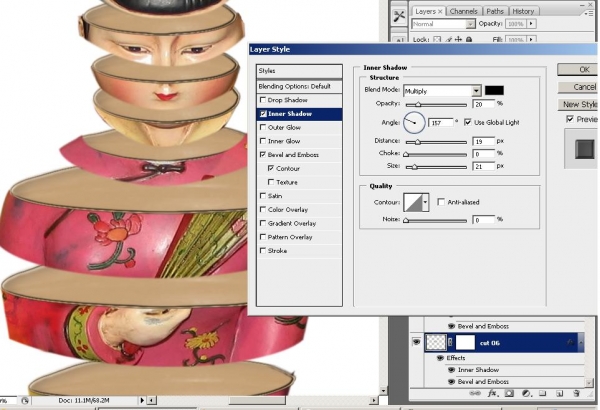Open the Blend Mode Multiply dropdown
This screenshot has width=600, height=410.
[476, 91]
